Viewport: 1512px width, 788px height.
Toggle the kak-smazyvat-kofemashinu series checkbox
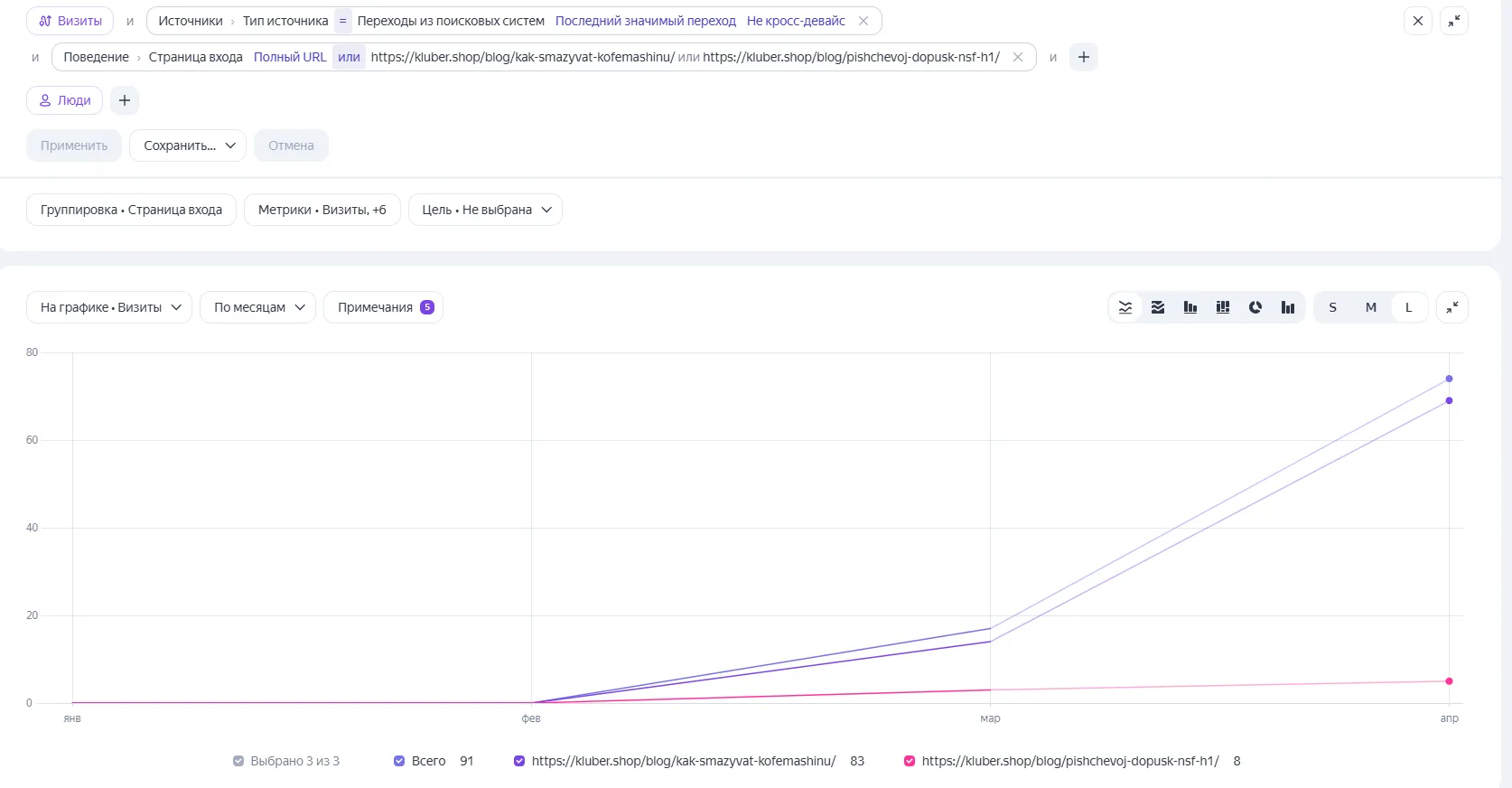pos(519,761)
